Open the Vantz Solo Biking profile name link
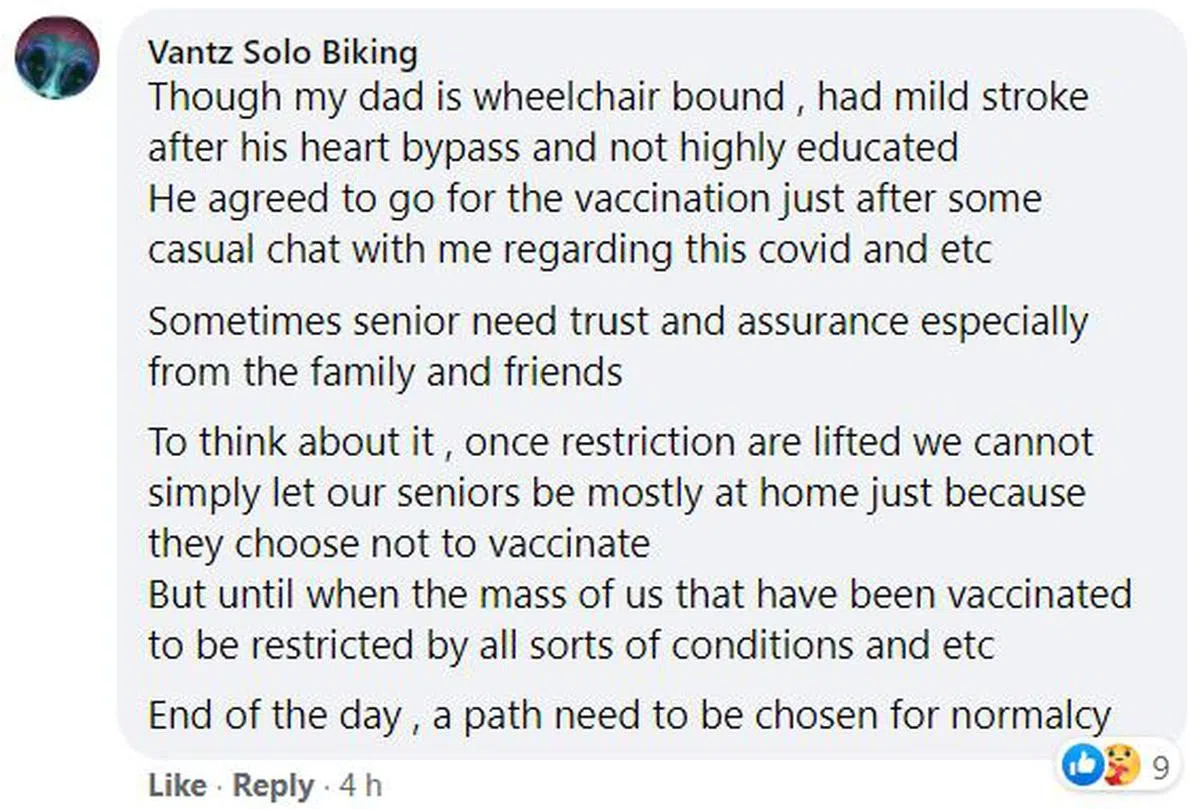The width and height of the screenshot is (1200, 809). click(x=282, y=52)
